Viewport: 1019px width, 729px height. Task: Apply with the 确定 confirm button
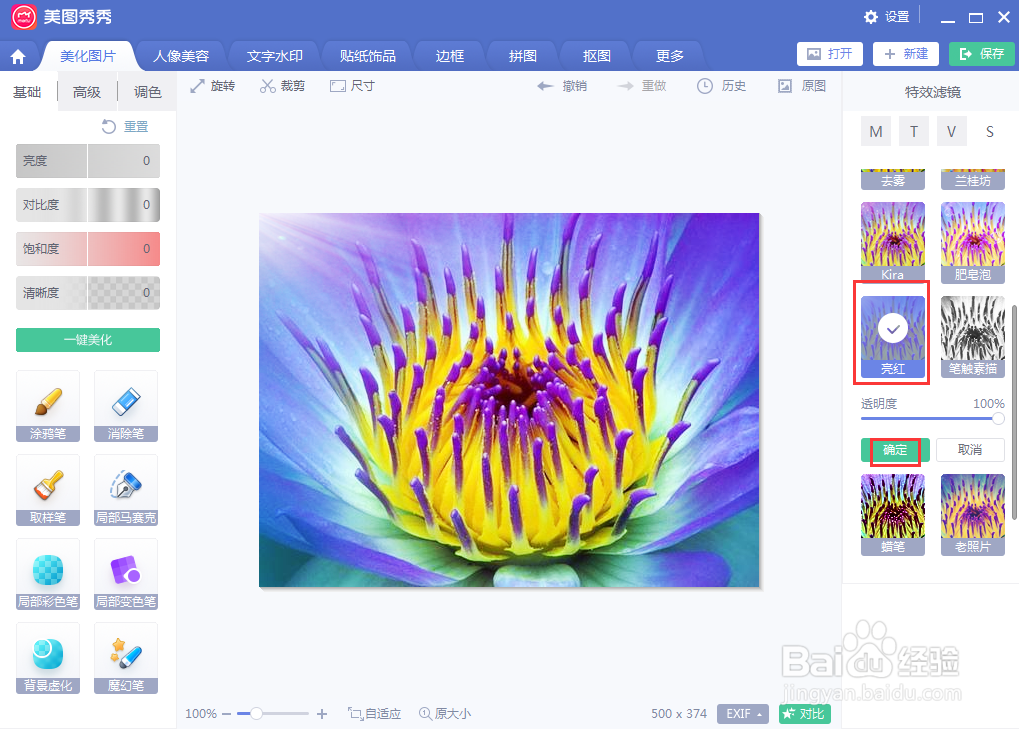(x=893, y=450)
